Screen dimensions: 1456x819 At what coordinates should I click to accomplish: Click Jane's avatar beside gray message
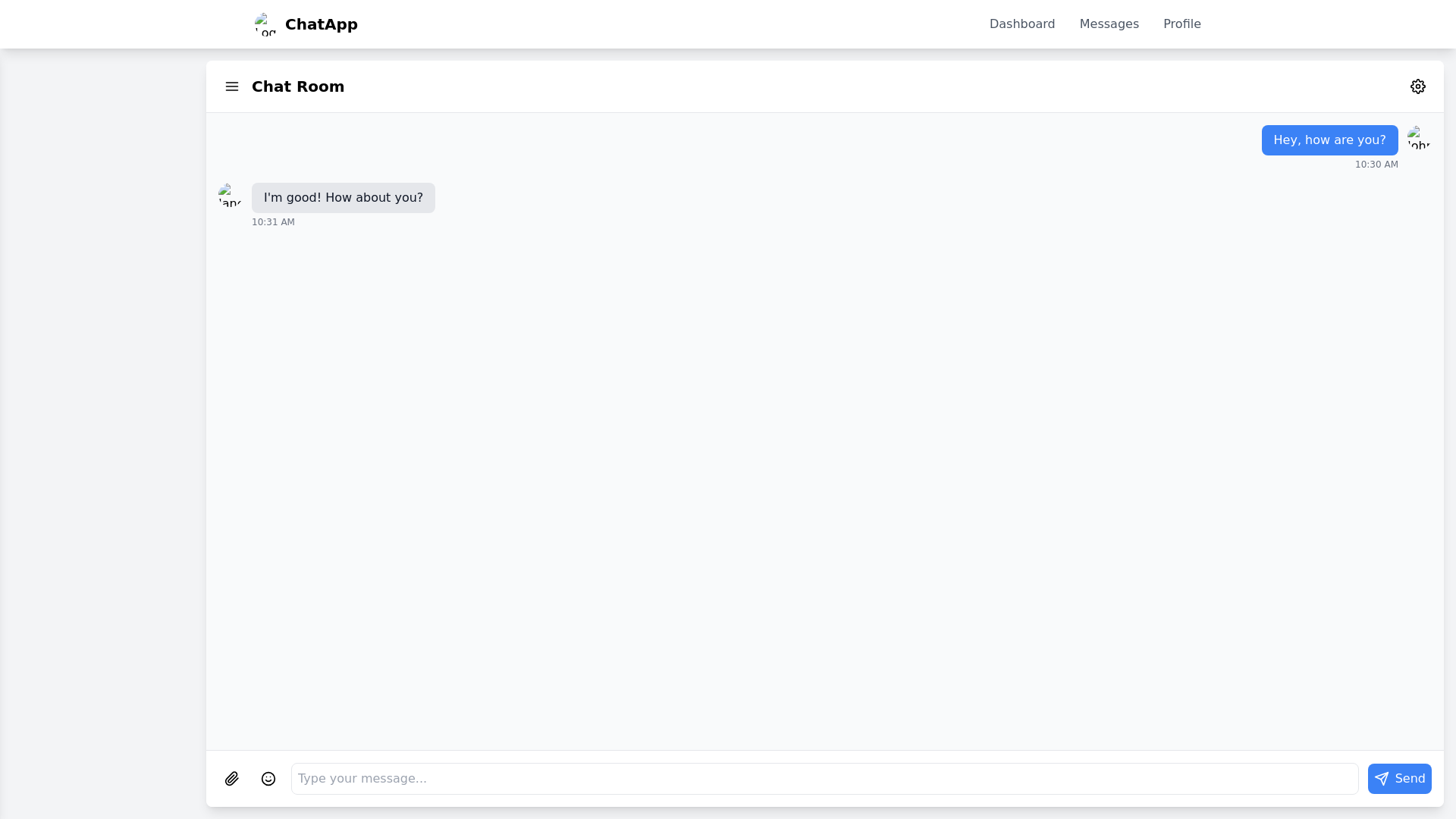(230, 196)
